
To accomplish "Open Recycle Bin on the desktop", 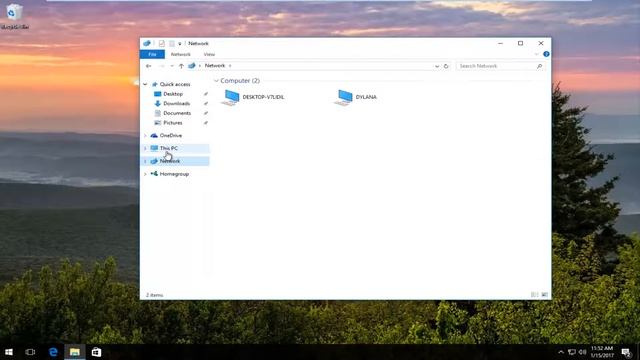I will point(15,16).
